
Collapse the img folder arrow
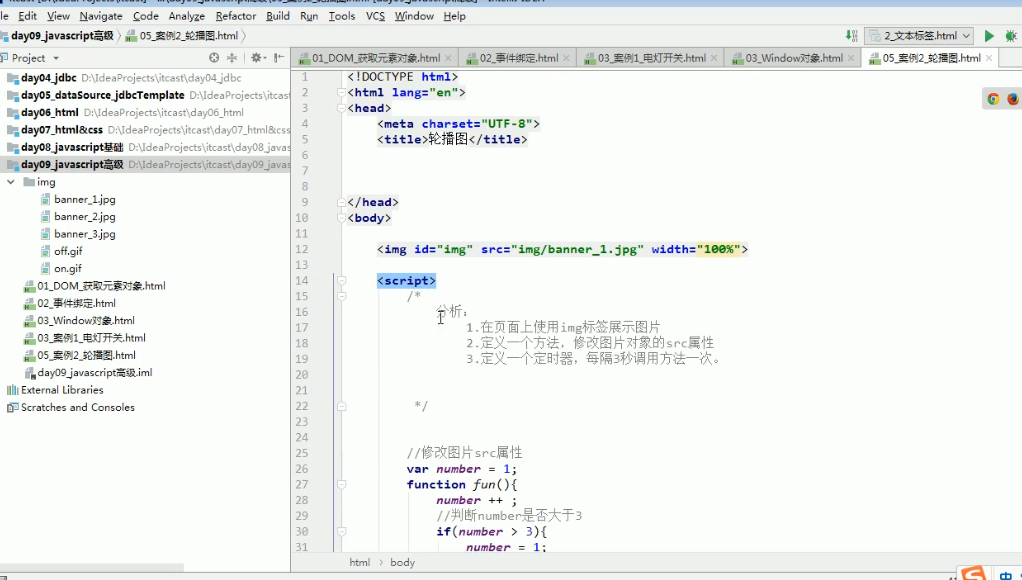coord(10,182)
